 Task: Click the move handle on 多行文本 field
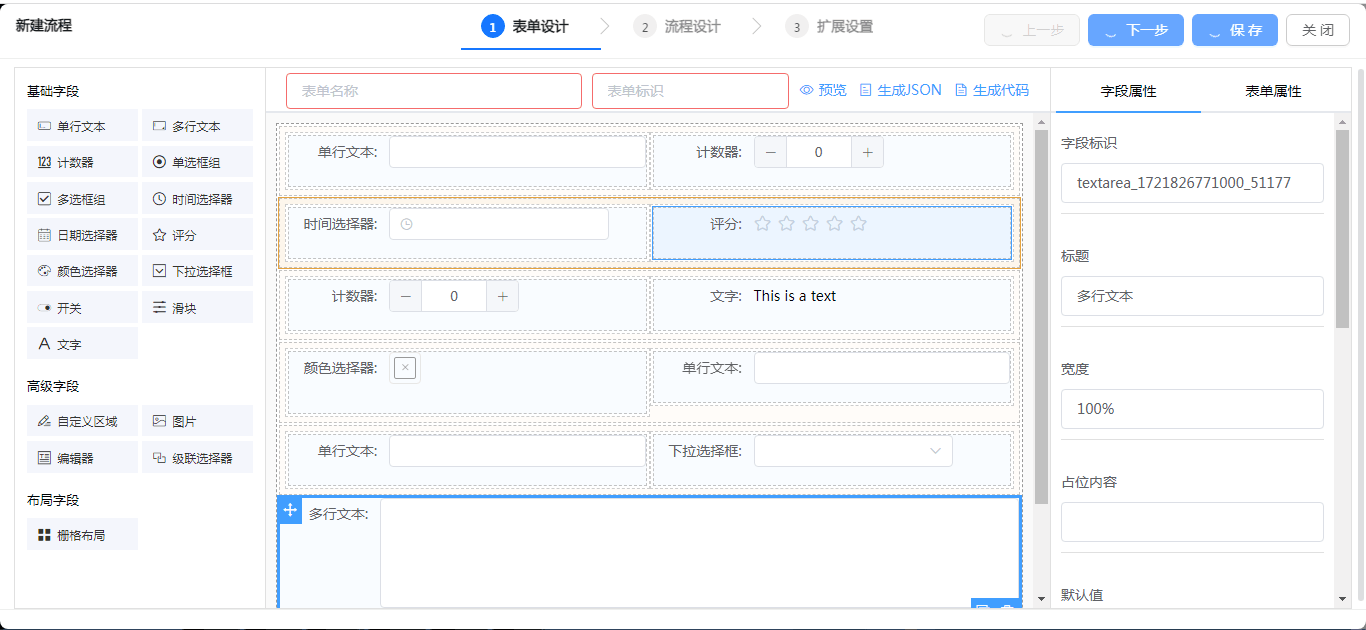point(290,510)
